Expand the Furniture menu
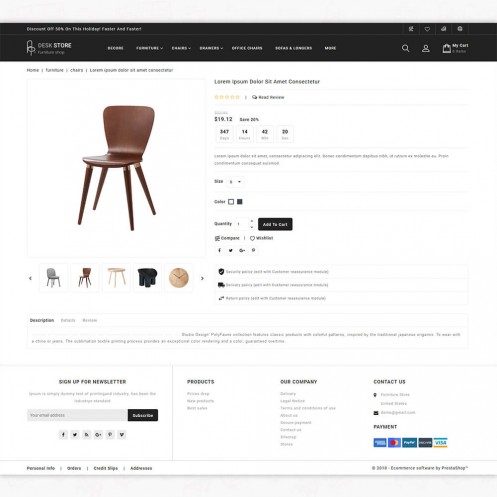 pyautogui.click(x=149, y=48)
